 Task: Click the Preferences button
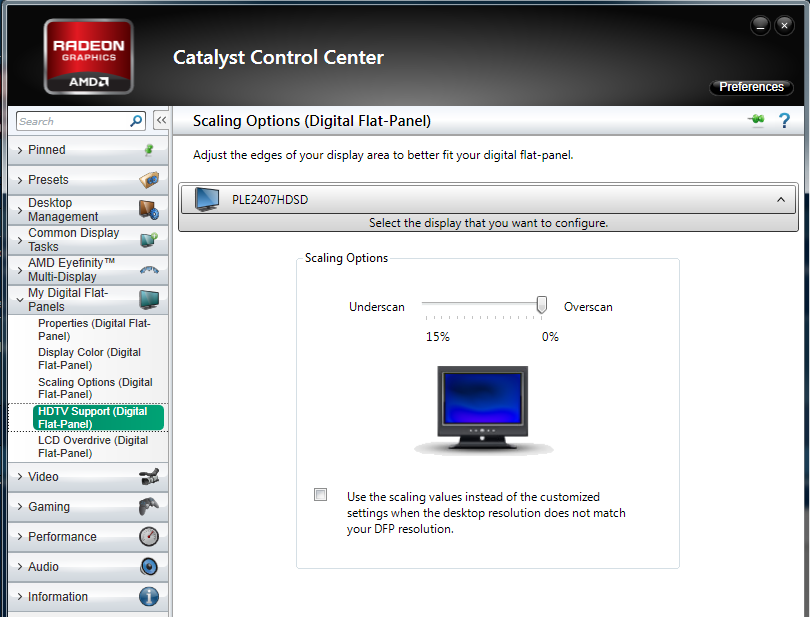(751, 87)
